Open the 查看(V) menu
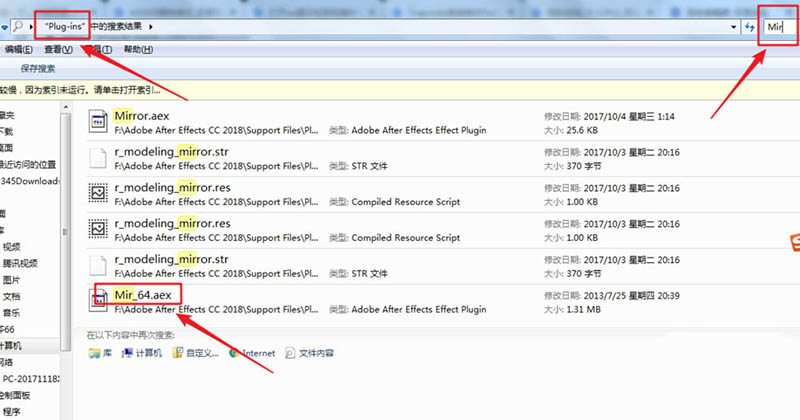The width and height of the screenshot is (800, 420). tap(58, 50)
